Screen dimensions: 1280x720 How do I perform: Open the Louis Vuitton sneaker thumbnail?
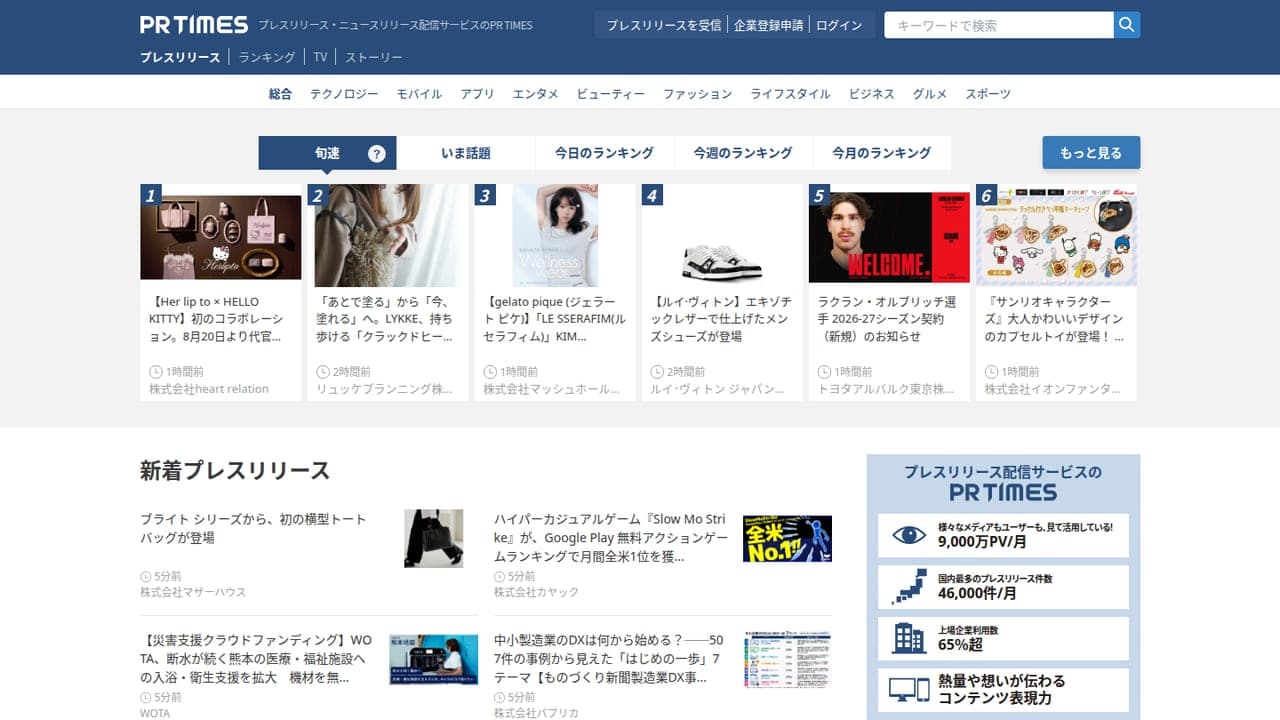722,236
